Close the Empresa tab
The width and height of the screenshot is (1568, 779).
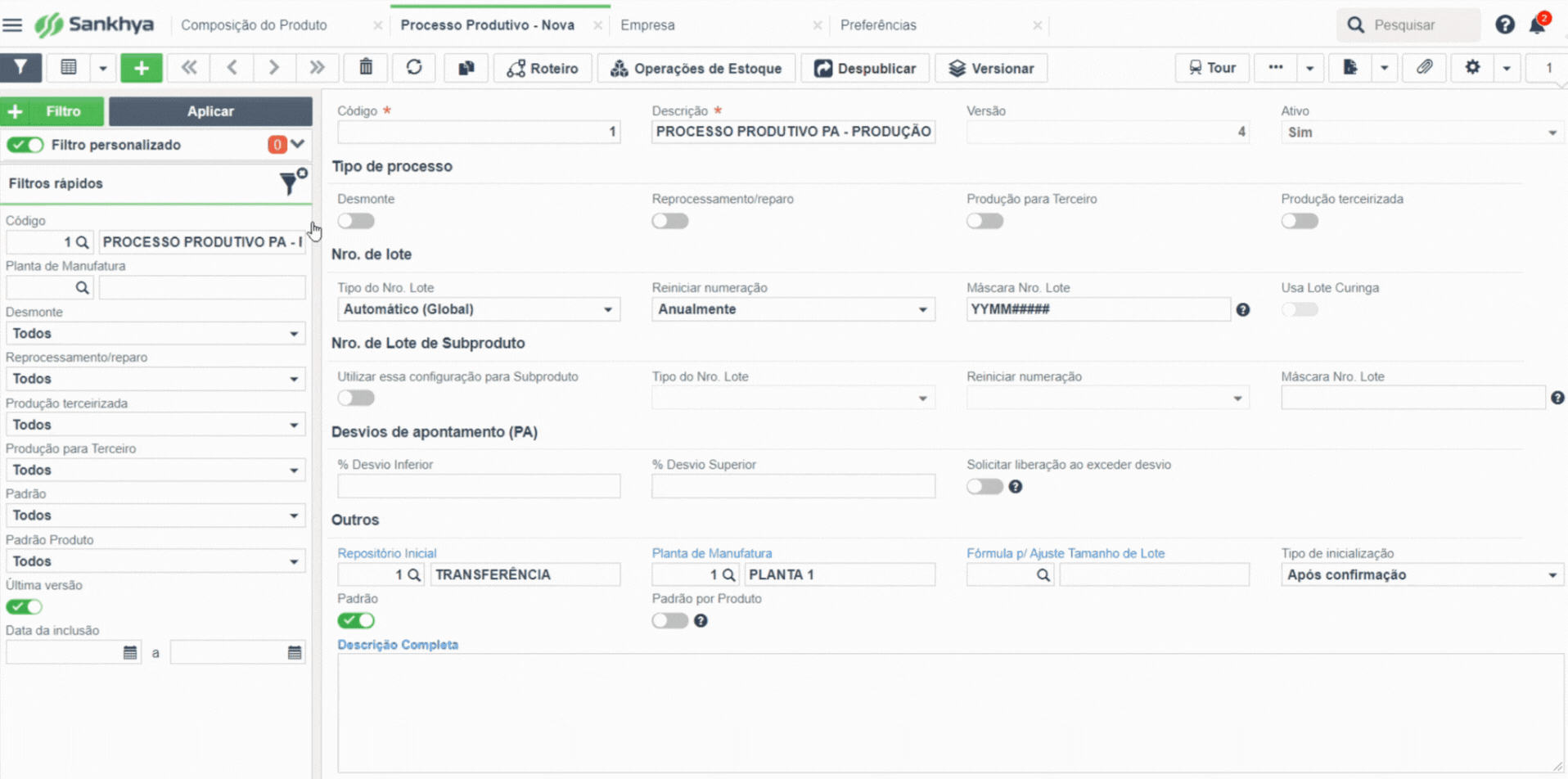817,25
